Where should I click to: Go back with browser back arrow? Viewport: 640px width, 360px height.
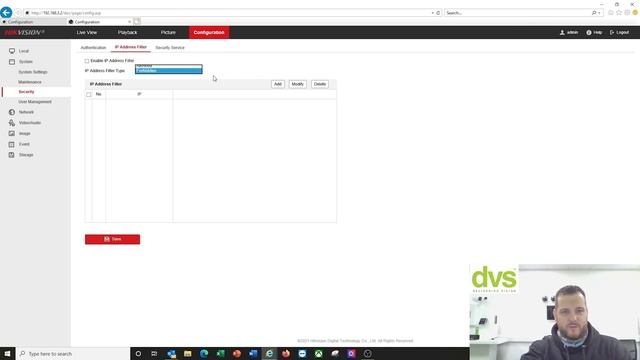(6, 13)
